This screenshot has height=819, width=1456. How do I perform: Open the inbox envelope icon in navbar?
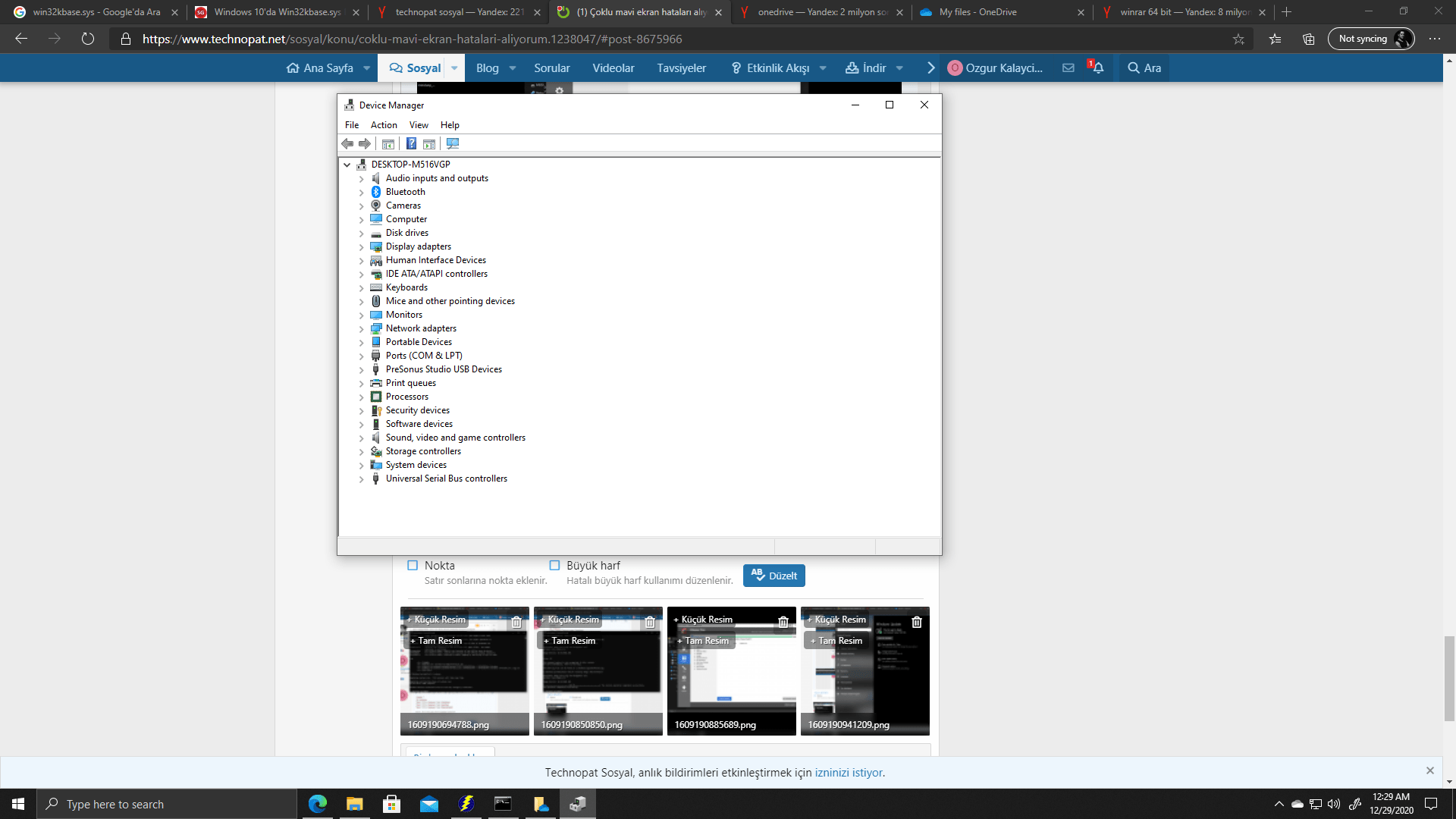[1068, 68]
